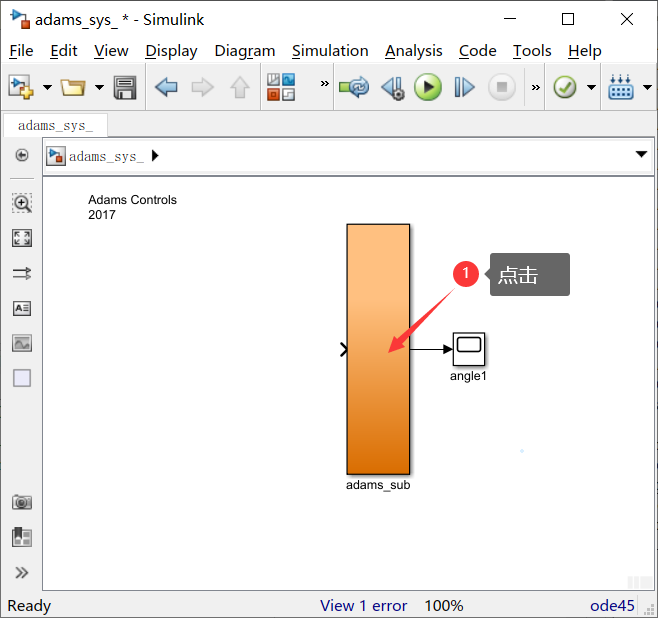Viewport: 658px width, 618px height.
Task: Expand hidden toolbar items after Library Browser
Action: pos(324,83)
